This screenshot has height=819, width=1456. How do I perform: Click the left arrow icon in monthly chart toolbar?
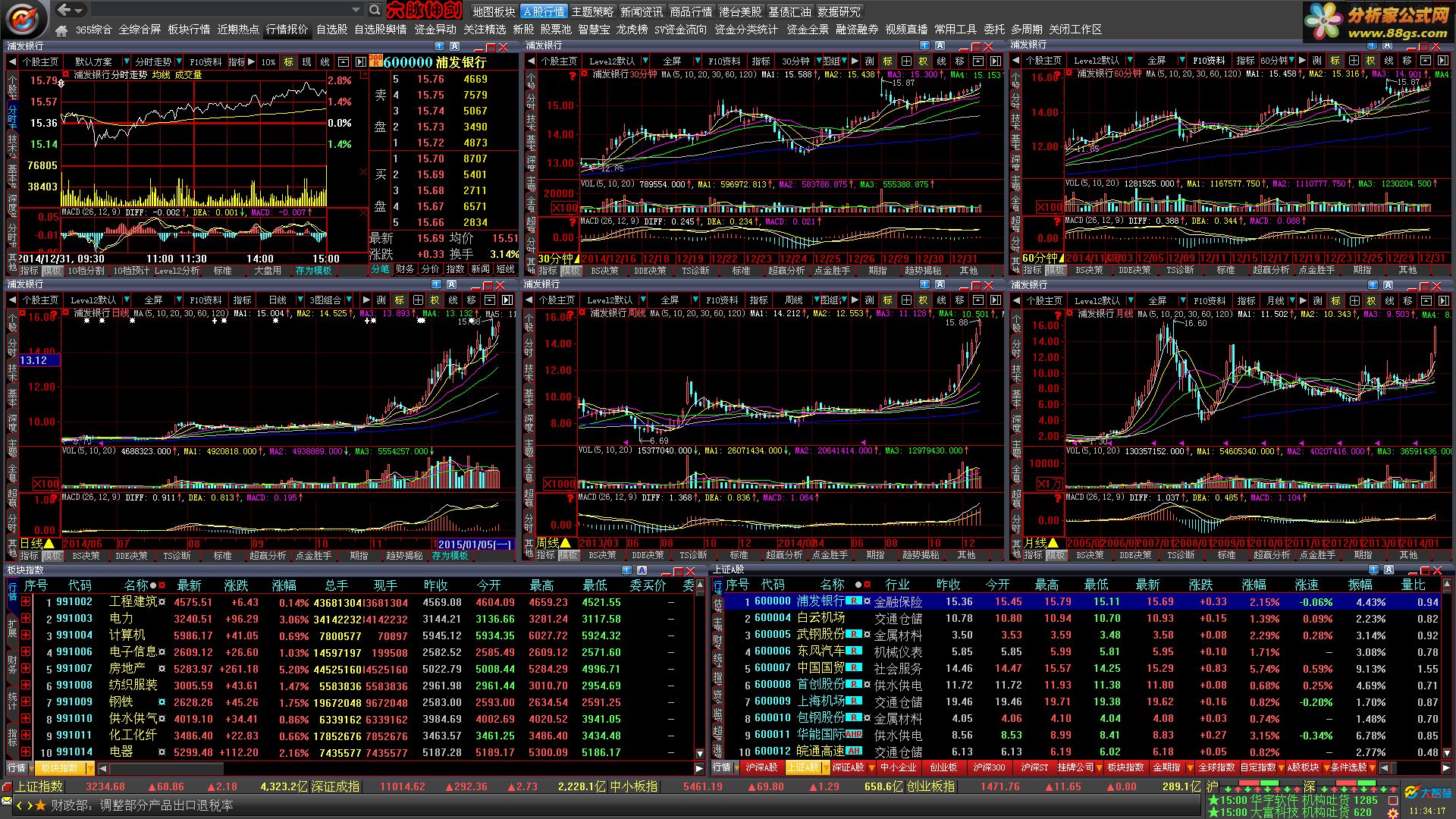(x=1015, y=301)
